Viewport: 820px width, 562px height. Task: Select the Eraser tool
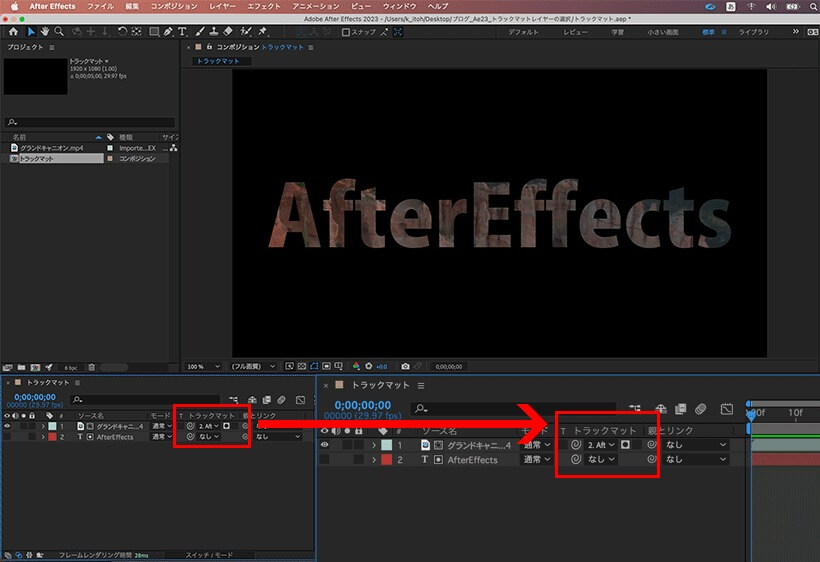pyautogui.click(x=228, y=32)
